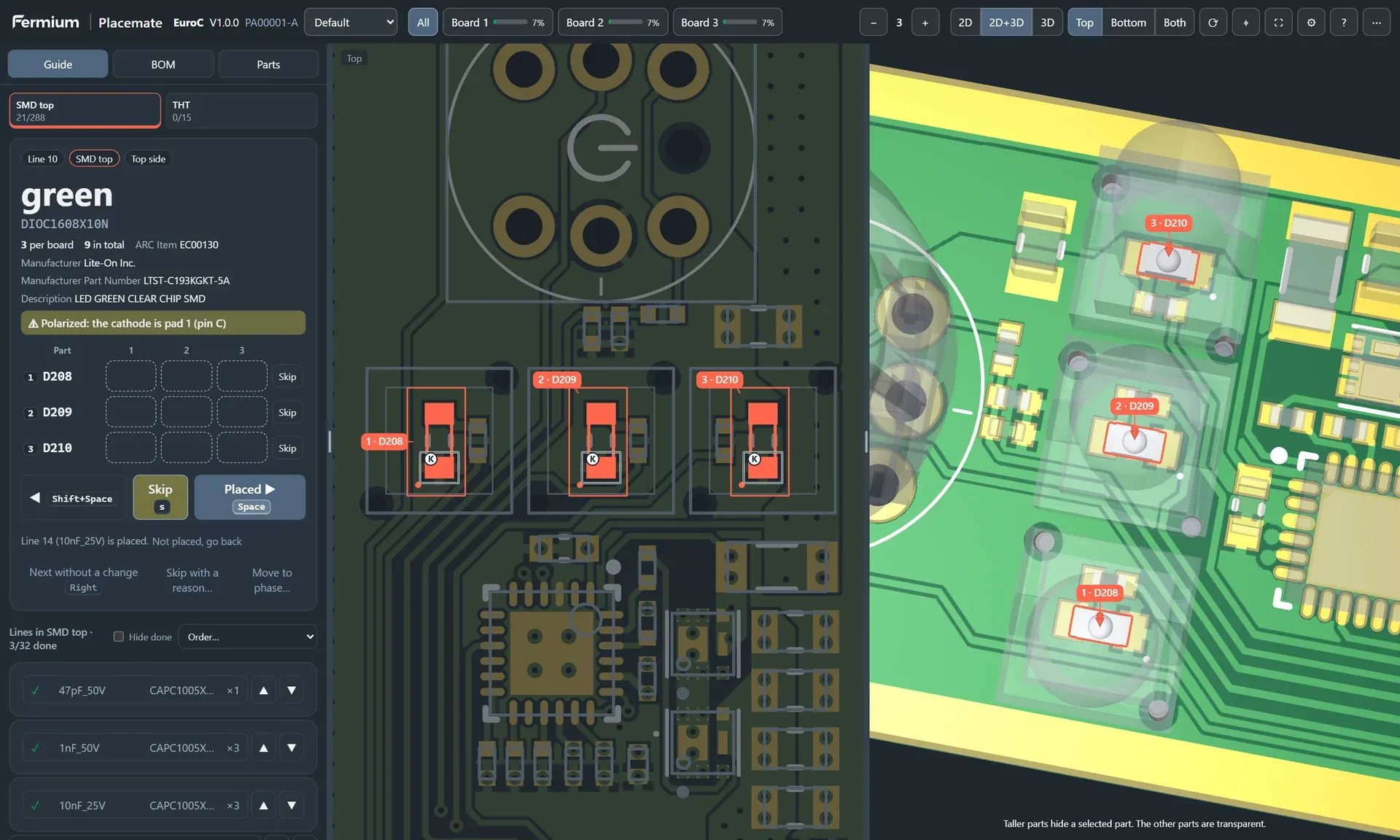The image size is (1400, 840).
Task: Enable the Hide done checkbox
Action: [x=118, y=637]
